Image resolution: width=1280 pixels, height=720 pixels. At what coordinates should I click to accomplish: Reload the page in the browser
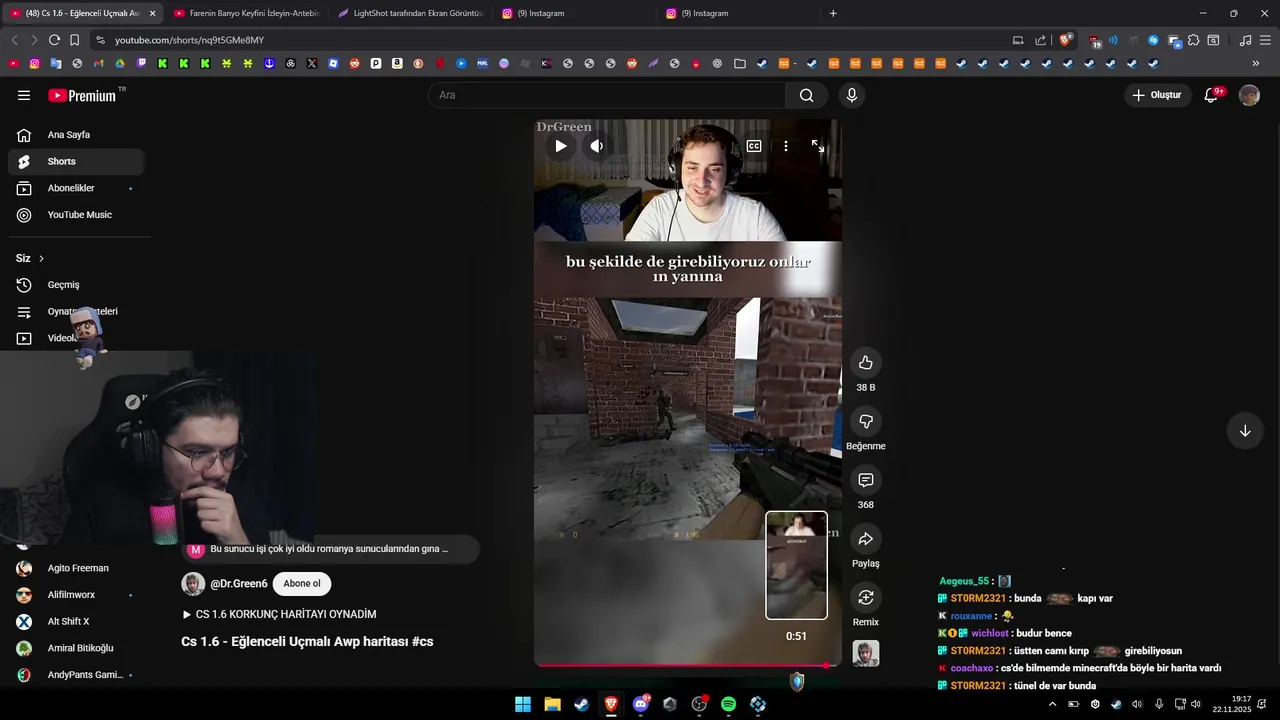point(54,40)
